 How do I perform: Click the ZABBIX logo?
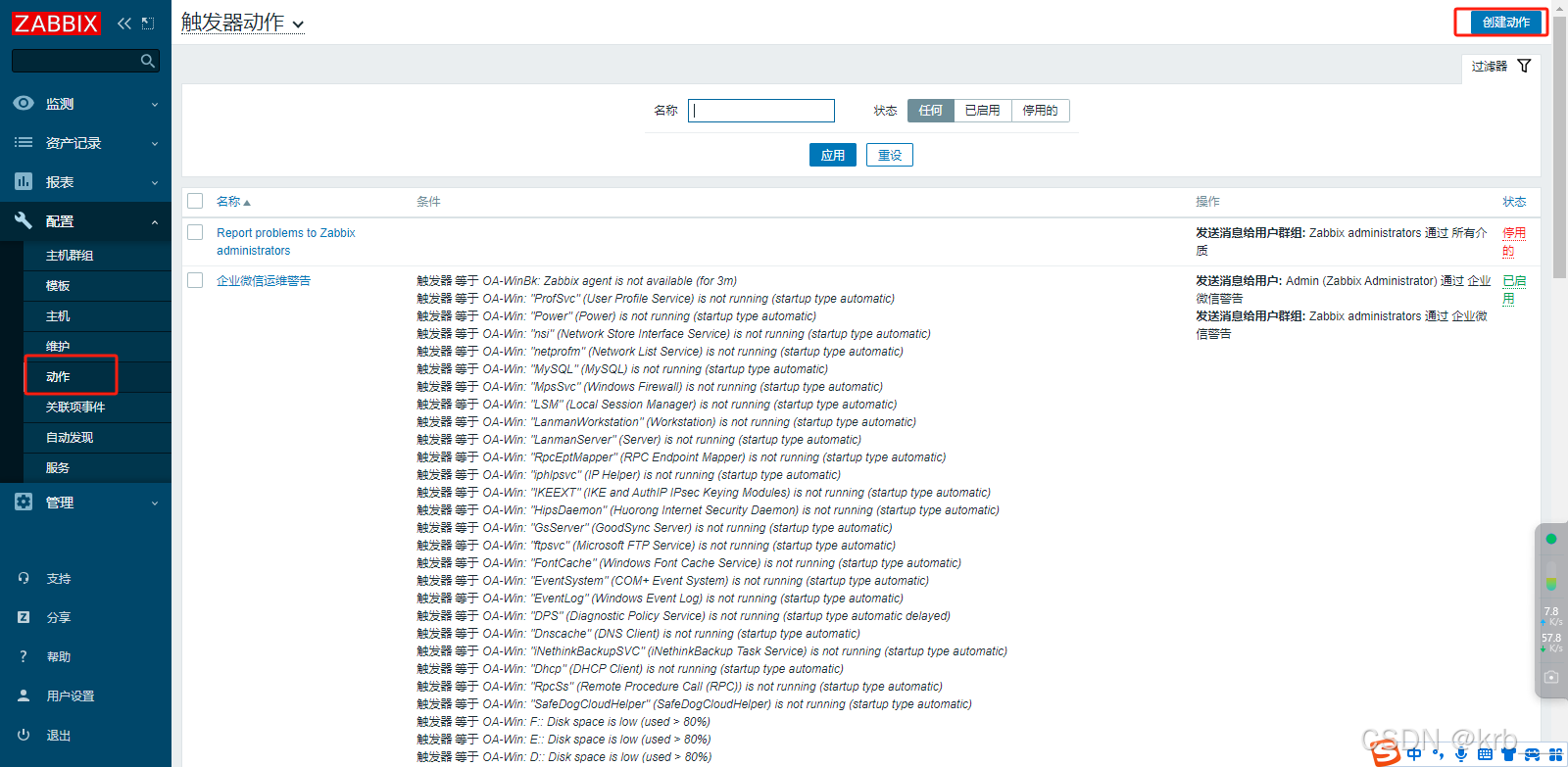[x=56, y=23]
